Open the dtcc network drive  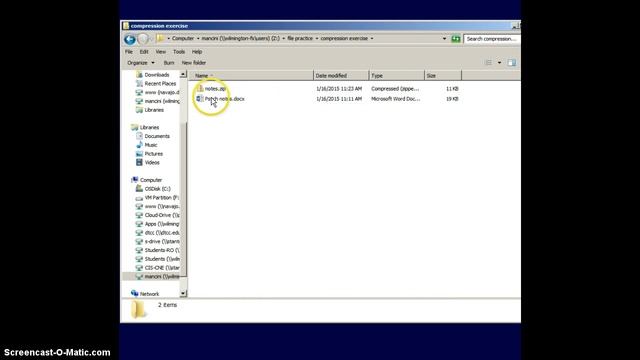coord(162,233)
